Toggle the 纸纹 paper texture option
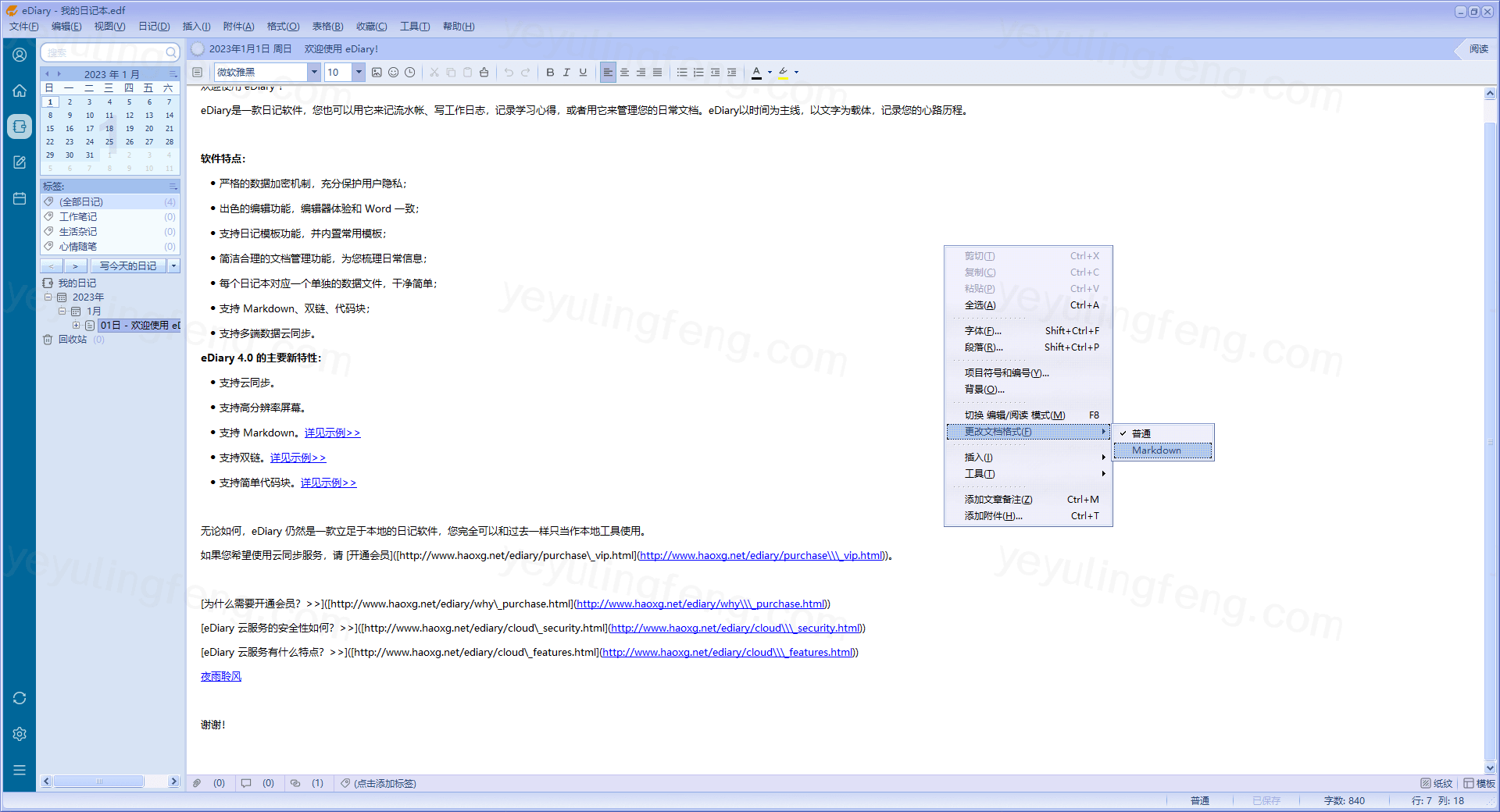 click(1436, 783)
